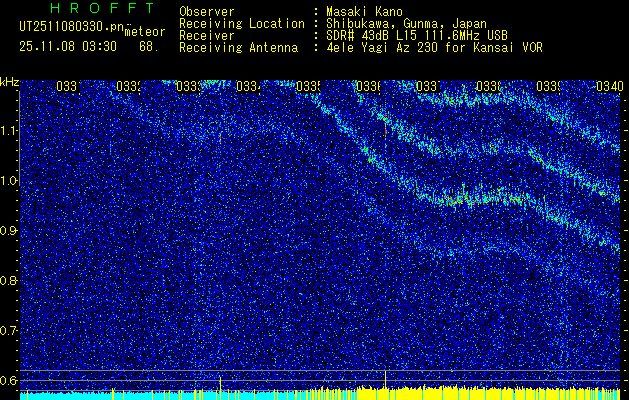This screenshot has height=400, width=629.
Task: Select Shibukawa, Gunma, Japan text
Action: 406,24
